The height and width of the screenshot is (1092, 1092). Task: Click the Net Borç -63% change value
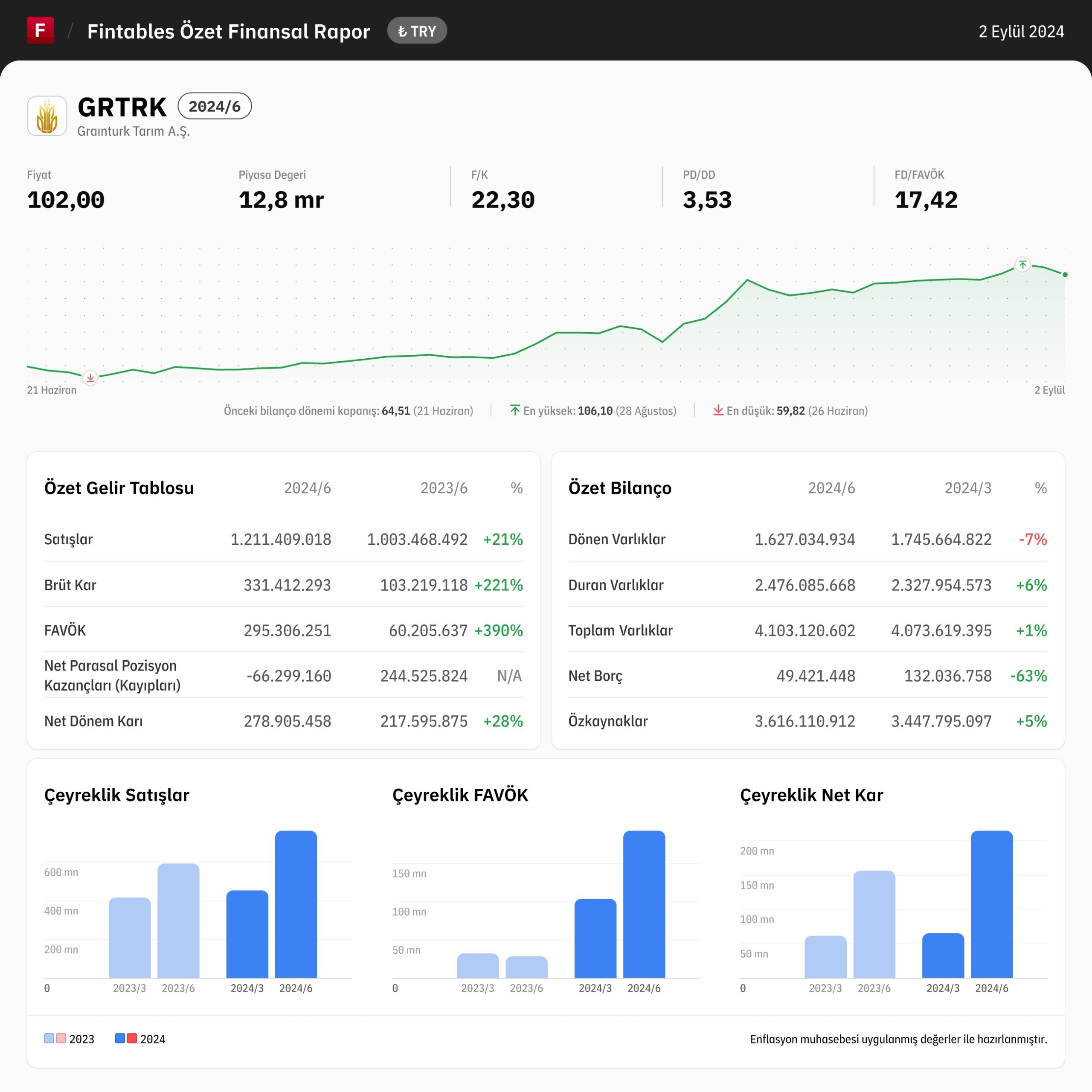(1029, 676)
